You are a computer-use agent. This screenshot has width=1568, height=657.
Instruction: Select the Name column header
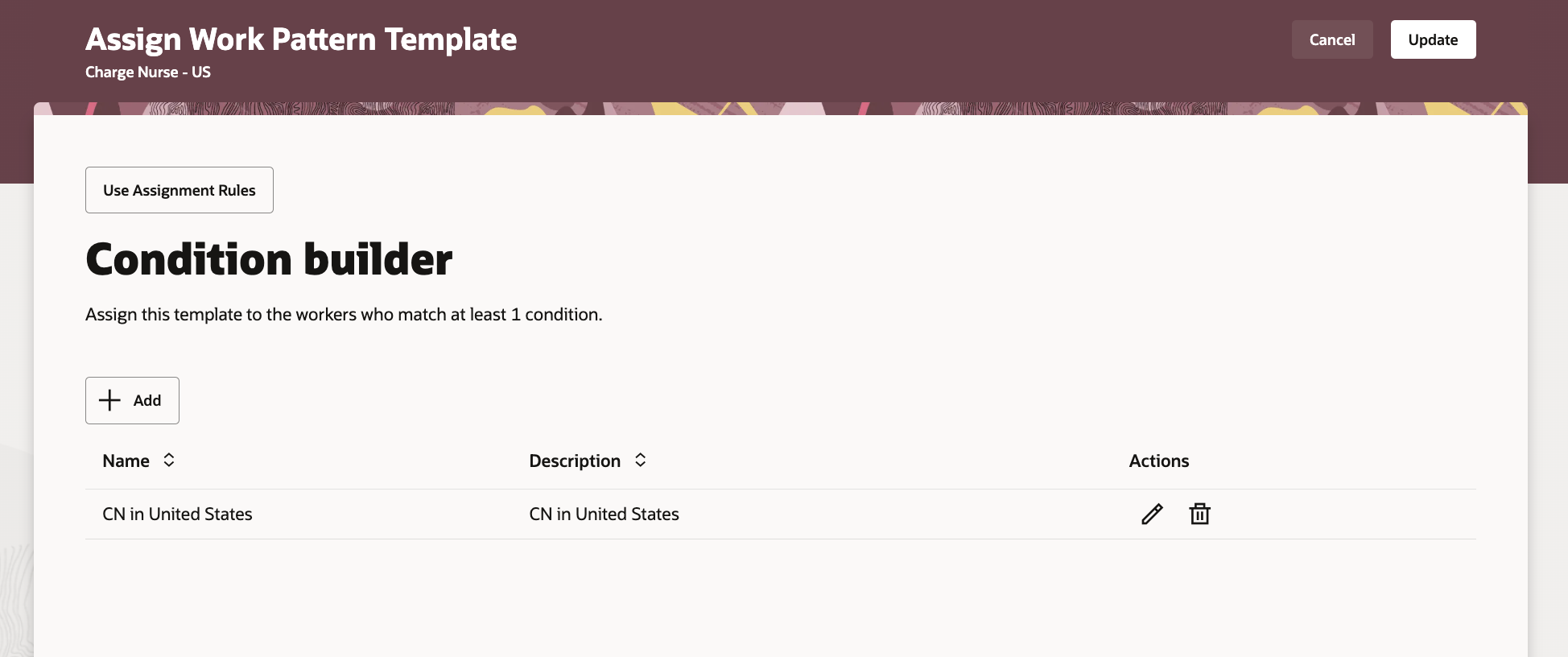pos(126,461)
